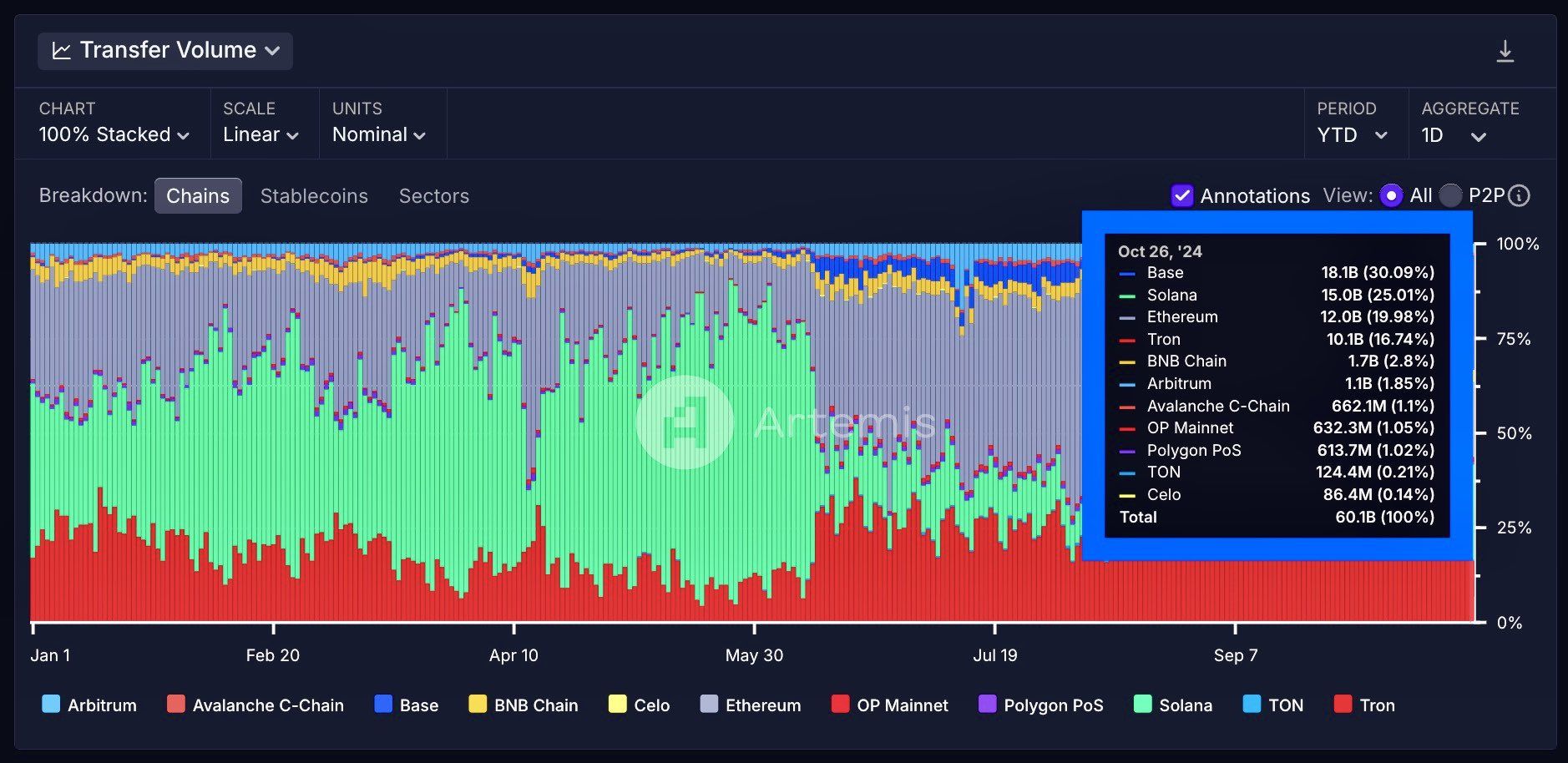Click the line chart icon beside Transfer Volume
Screen dimensions: 1568x763
pos(62,51)
